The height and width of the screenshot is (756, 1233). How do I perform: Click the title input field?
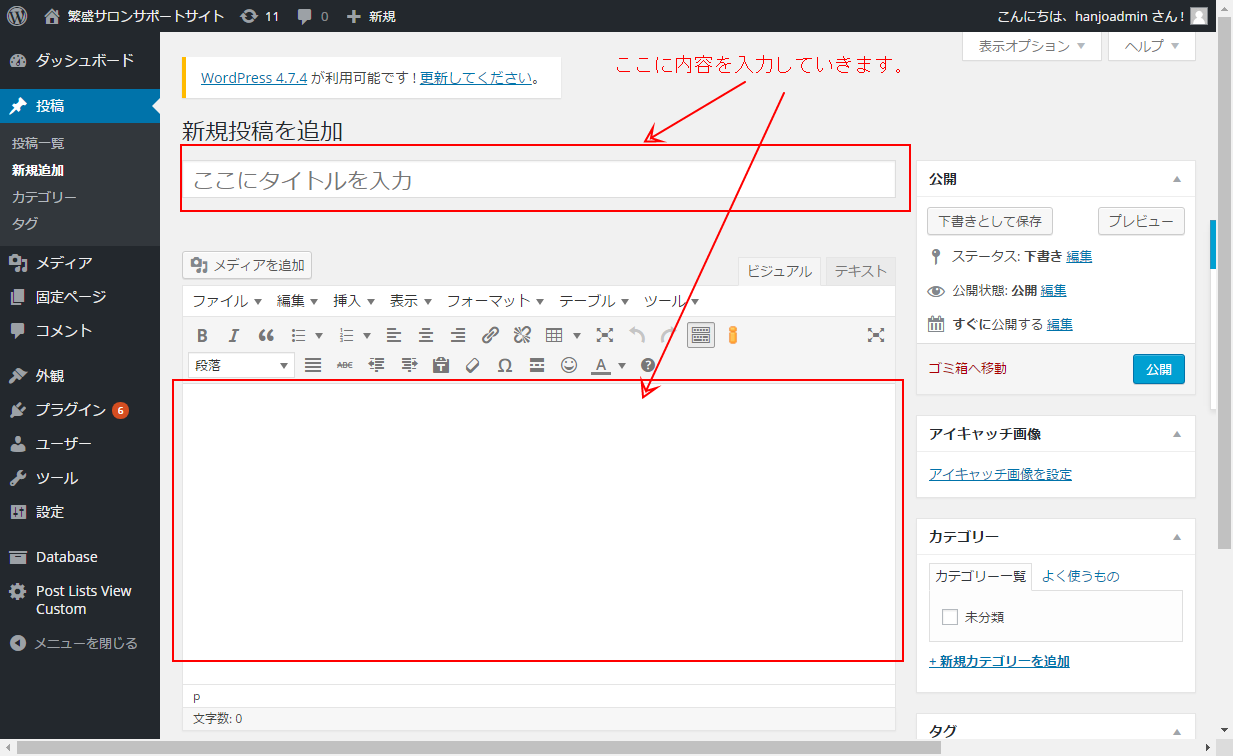(538, 180)
